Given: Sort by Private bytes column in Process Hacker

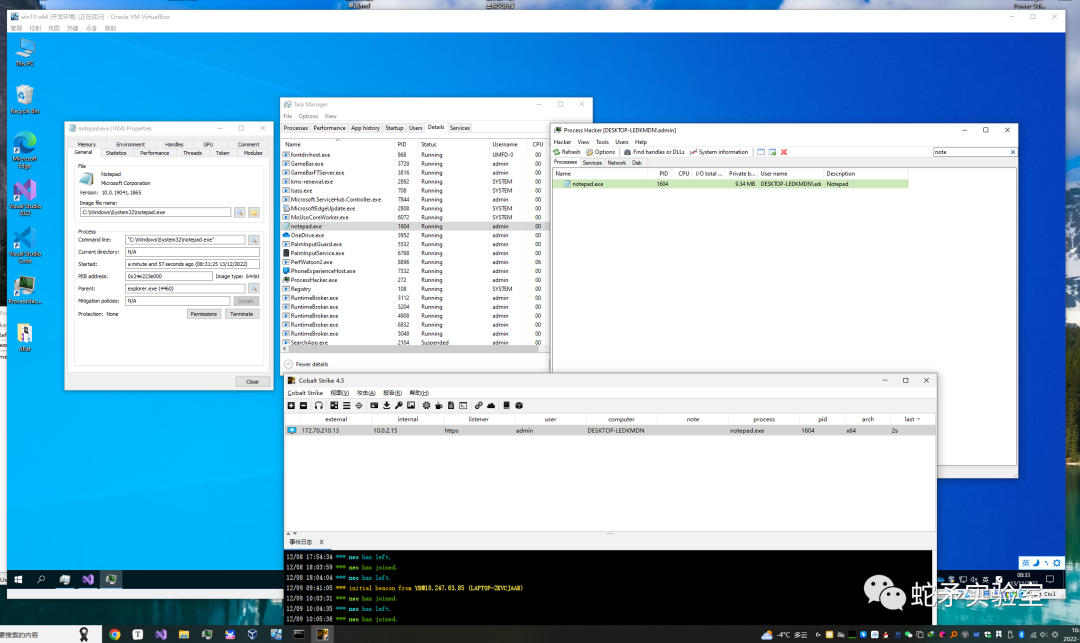Looking at the screenshot, I should coord(741,174).
